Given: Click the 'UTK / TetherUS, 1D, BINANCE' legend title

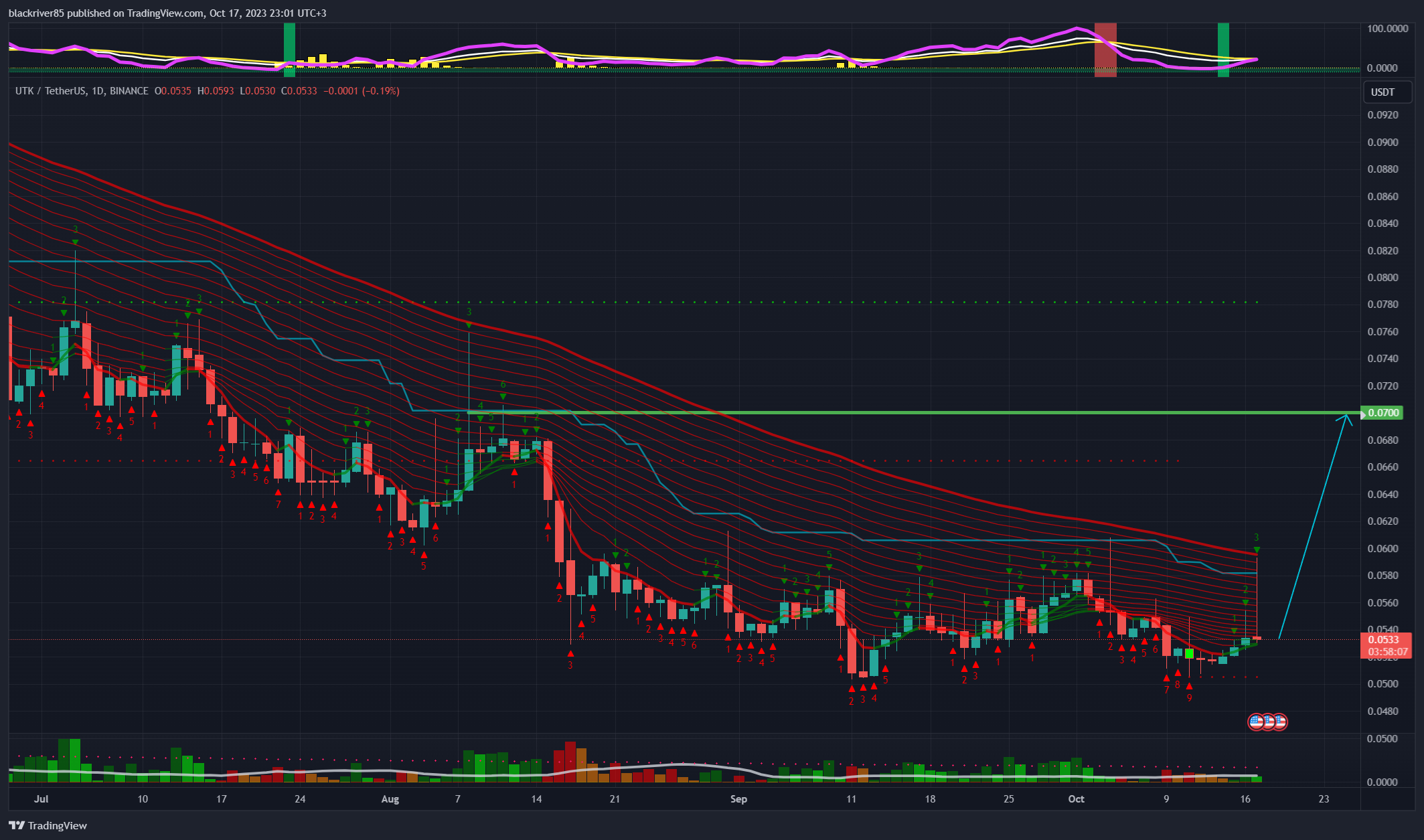Looking at the screenshot, I should click(82, 91).
